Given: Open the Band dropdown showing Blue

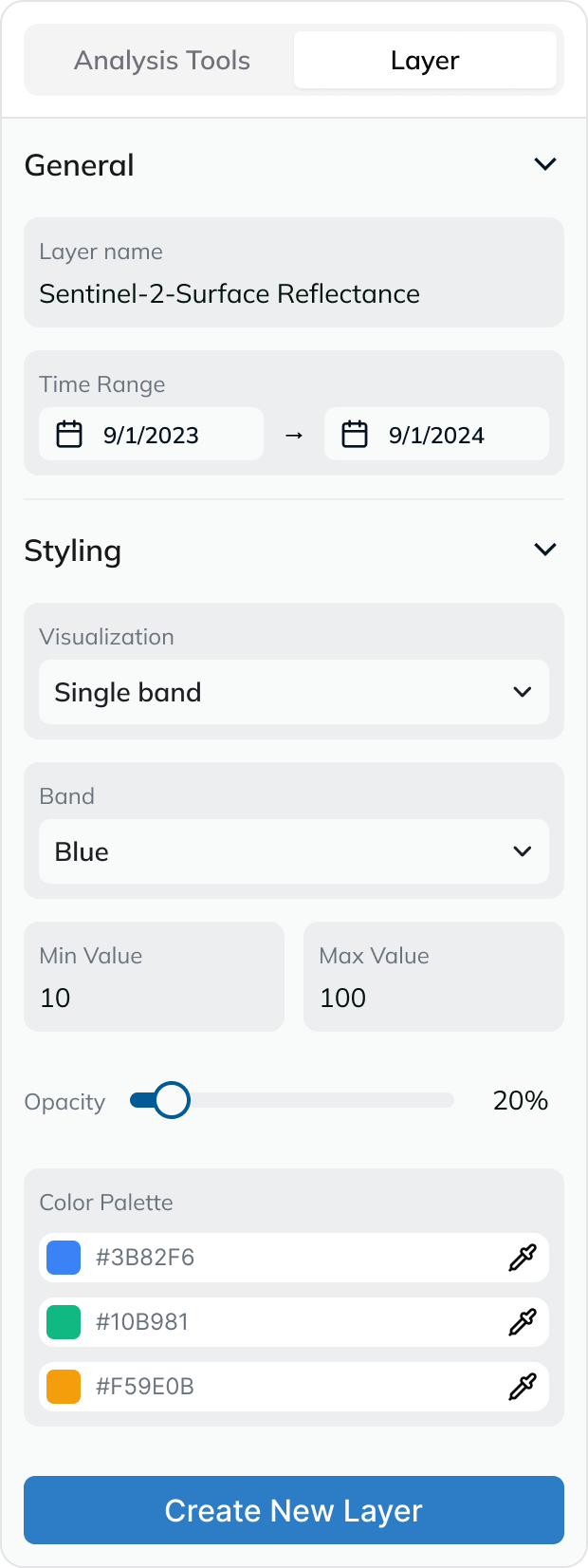Looking at the screenshot, I should pyautogui.click(x=294, y=851).
